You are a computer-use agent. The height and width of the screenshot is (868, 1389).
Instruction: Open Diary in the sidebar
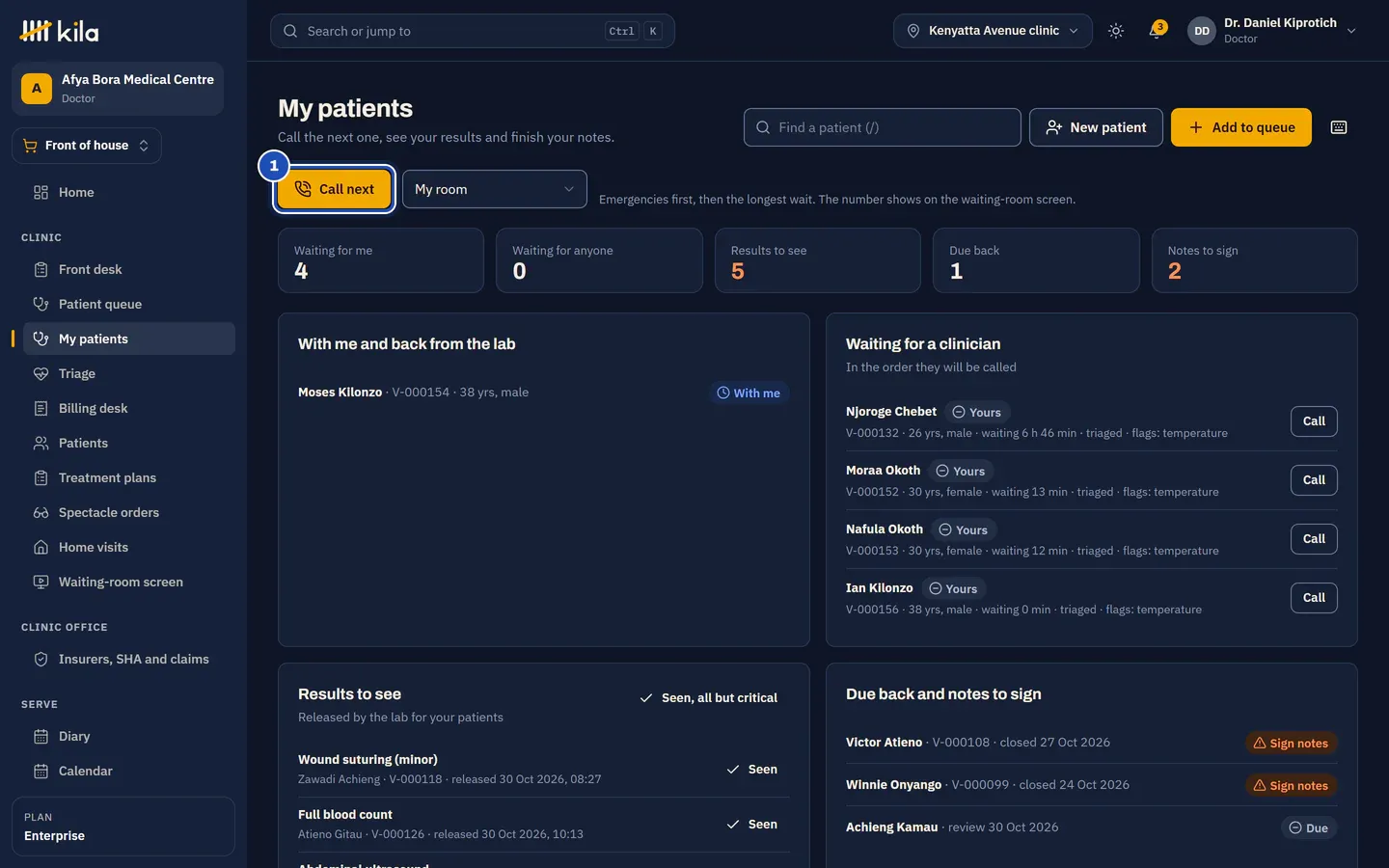point(129,736)
